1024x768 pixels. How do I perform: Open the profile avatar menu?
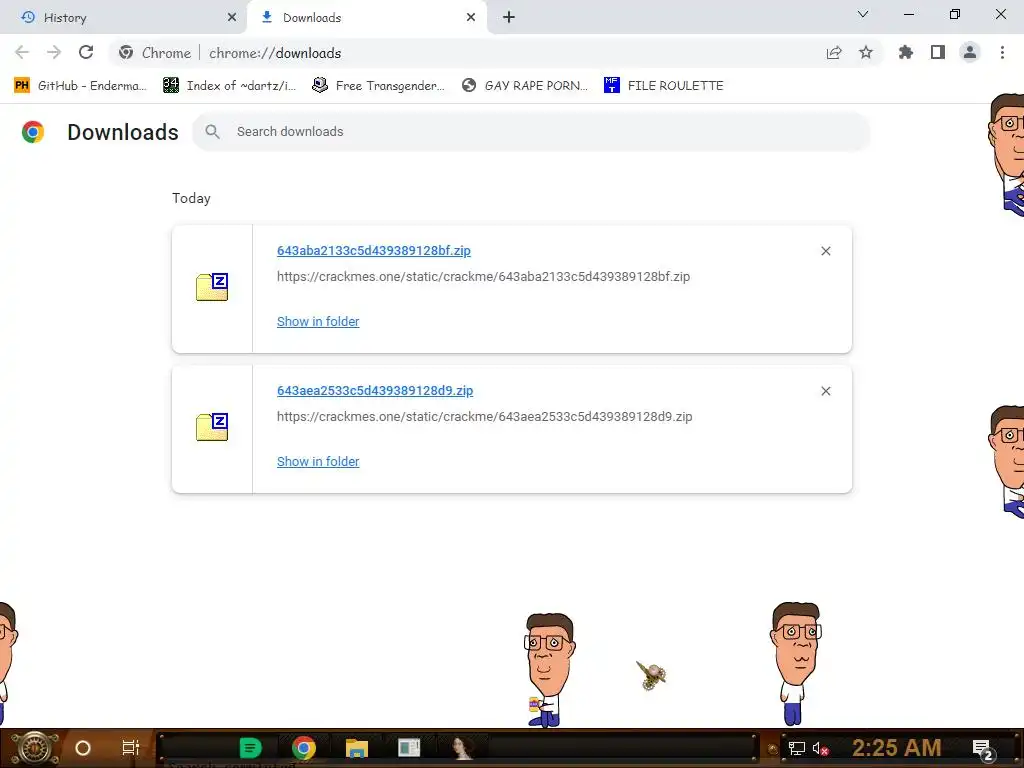coord(970,53)
